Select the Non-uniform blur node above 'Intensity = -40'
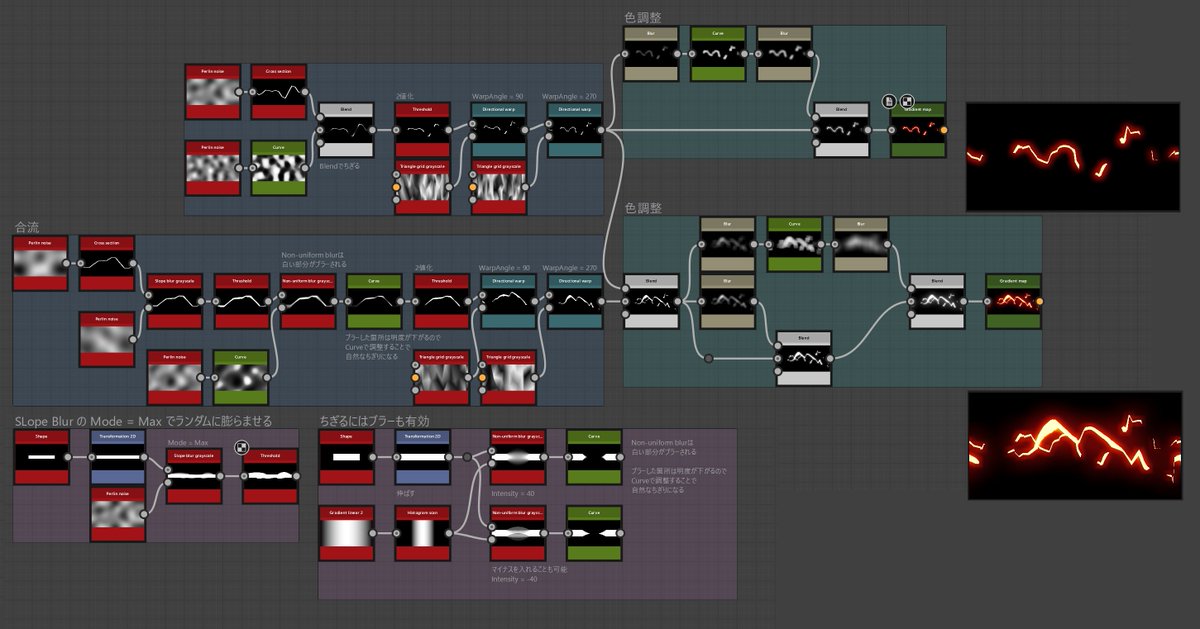Image resolution: width=1200 pixels, height=629 pixels. (517, 534)
